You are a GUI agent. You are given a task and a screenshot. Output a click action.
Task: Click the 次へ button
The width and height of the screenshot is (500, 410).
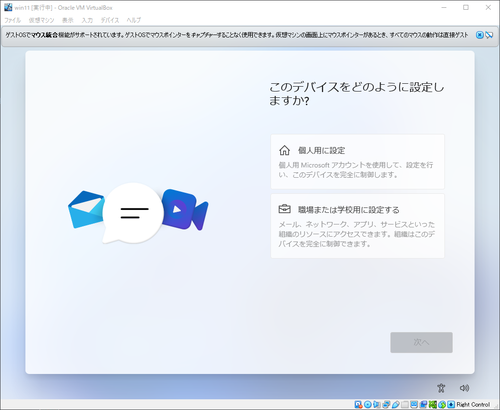pyautogui.click(x=421, y=342)
